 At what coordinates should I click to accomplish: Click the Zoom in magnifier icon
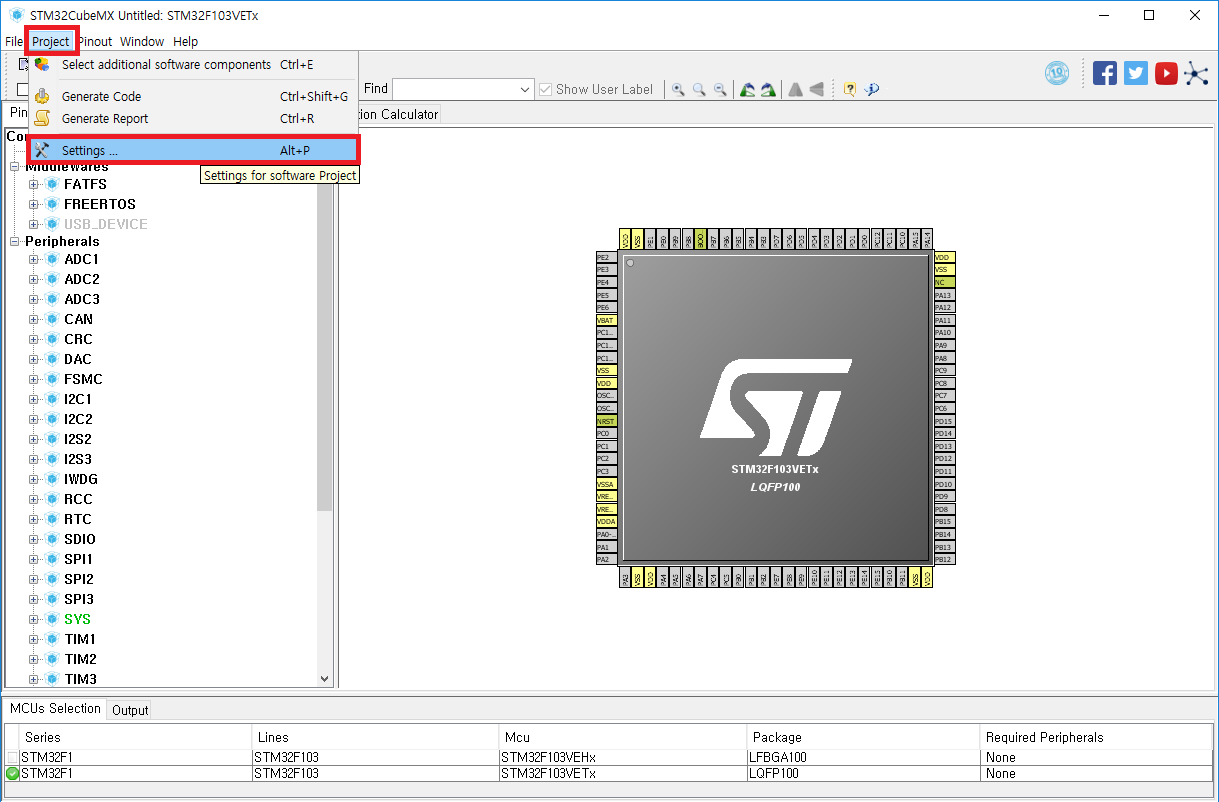[678, 89]
